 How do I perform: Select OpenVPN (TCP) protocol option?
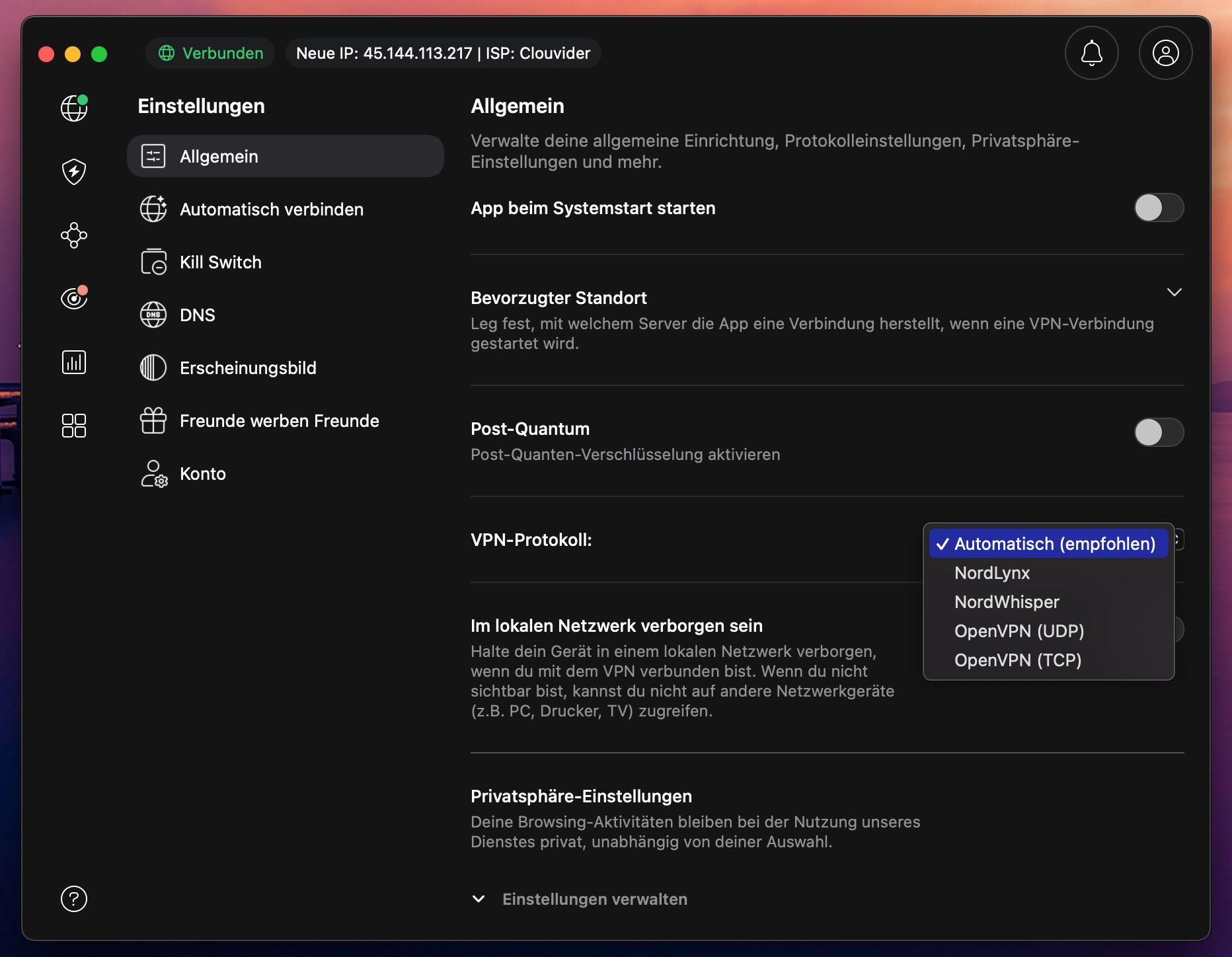(1017, 660)
